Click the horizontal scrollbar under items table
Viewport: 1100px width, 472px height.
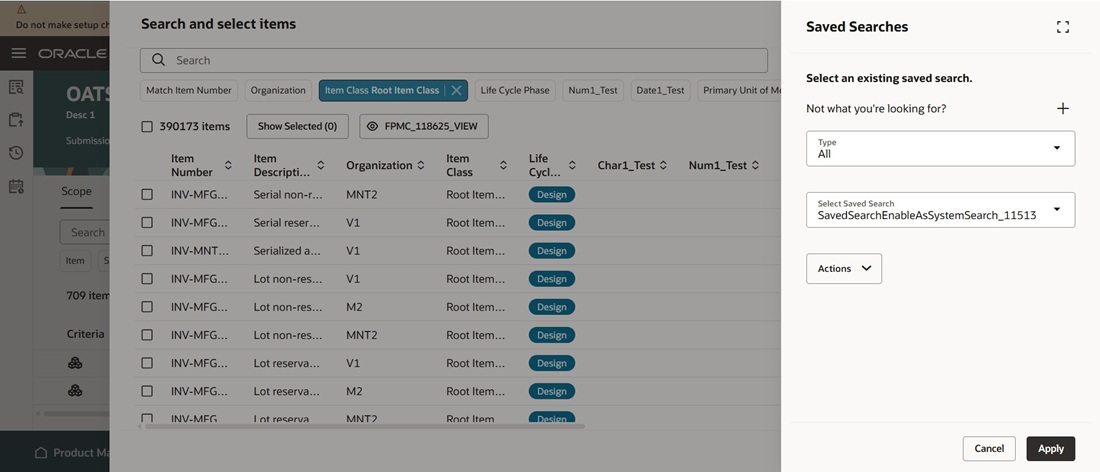pos(363,426)
